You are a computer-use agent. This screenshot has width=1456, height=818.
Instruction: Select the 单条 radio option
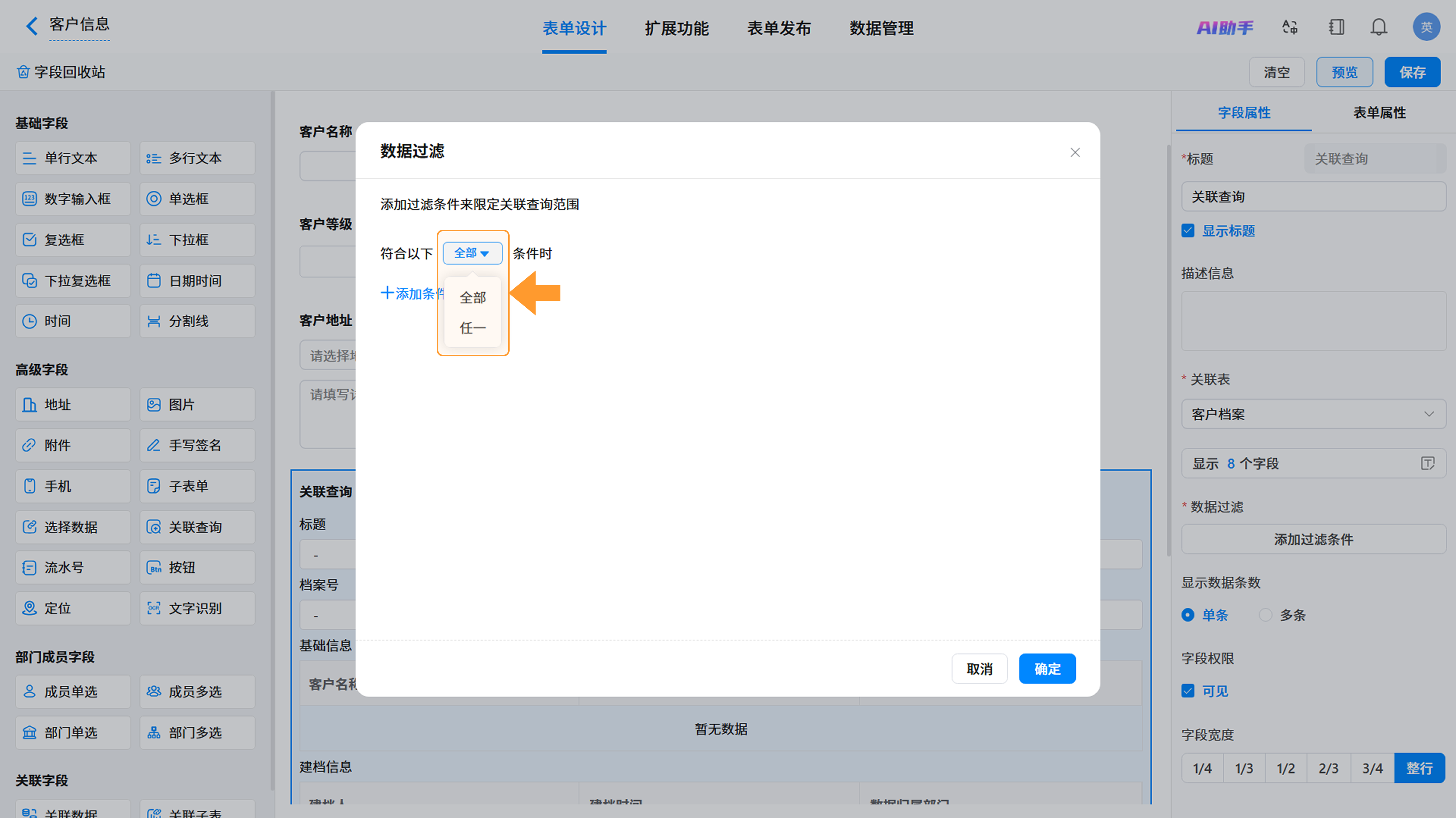(x=1188, y=615)
